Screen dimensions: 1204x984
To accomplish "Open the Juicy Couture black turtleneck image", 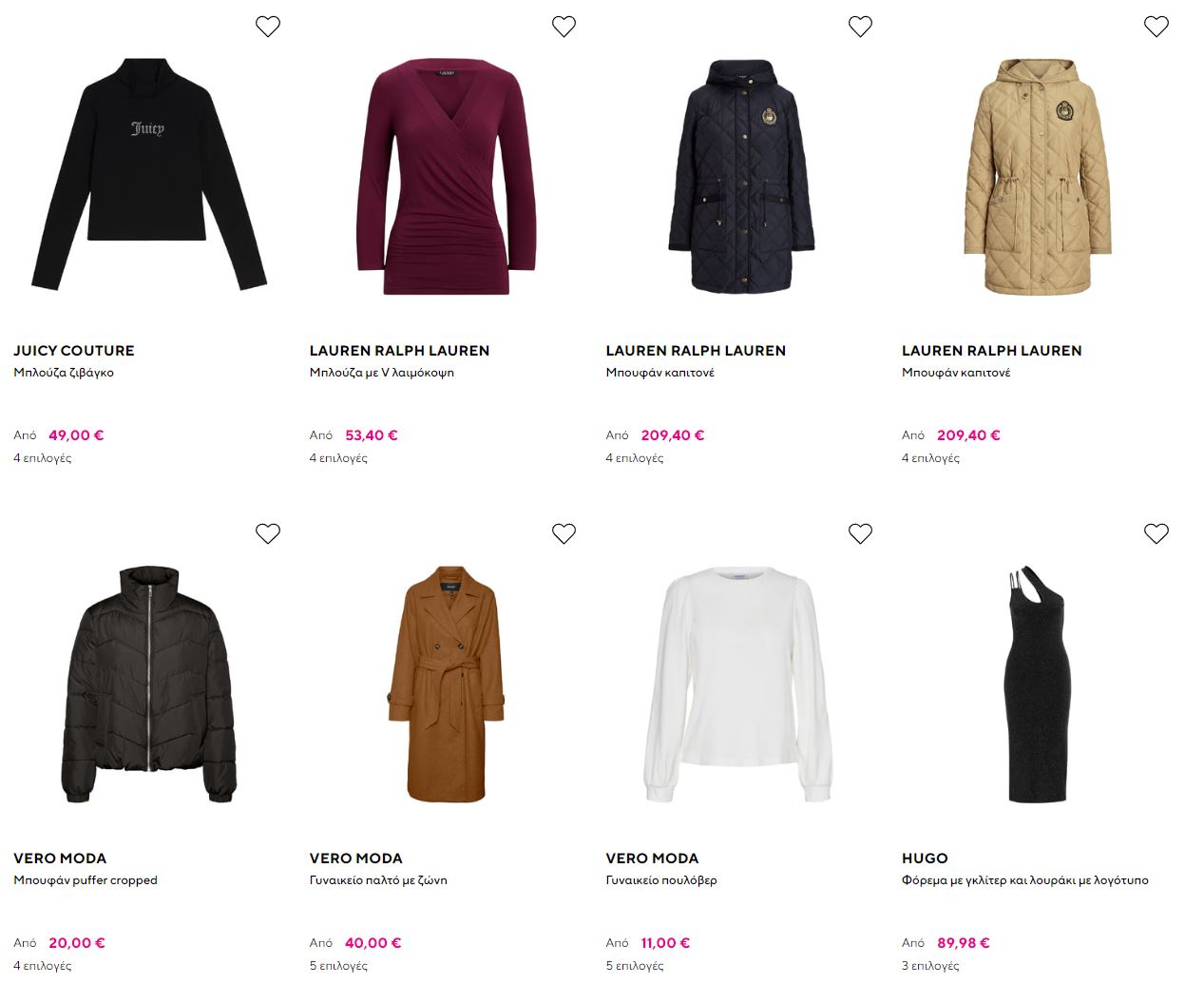I will click(149, 176).
